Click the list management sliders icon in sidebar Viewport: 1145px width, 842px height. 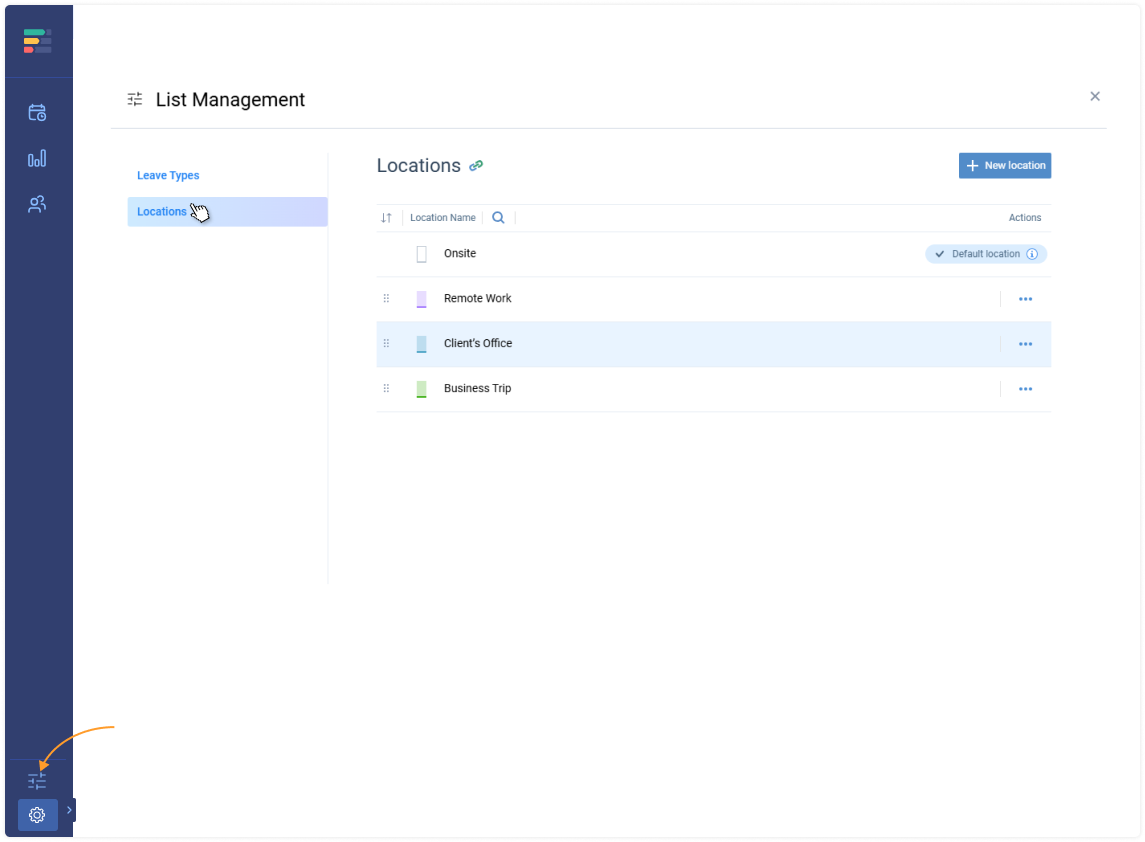click(37, 781)
